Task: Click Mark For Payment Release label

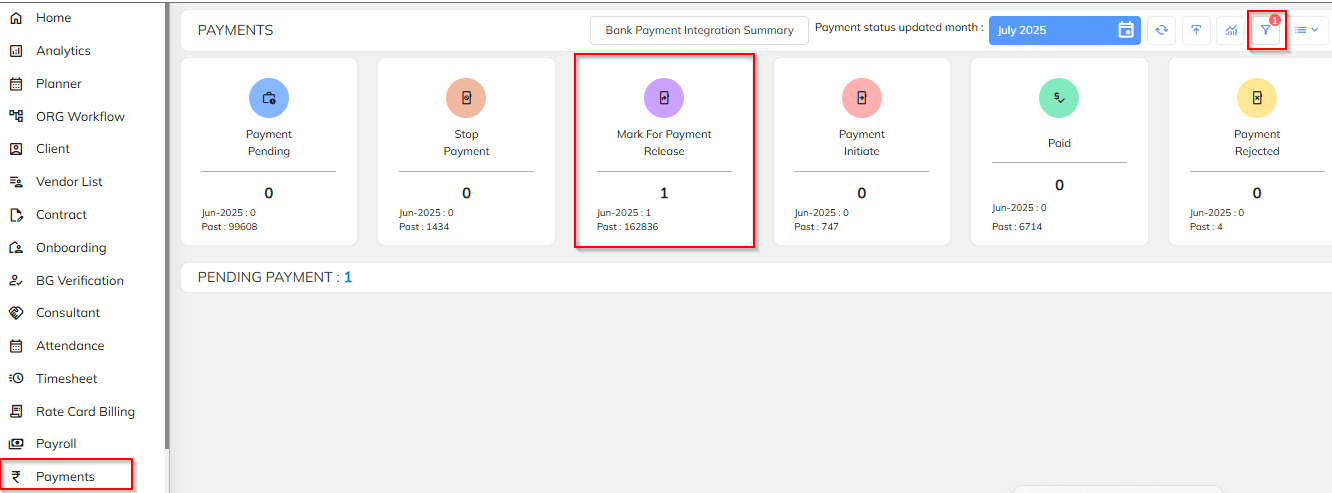Action: (664, 143)
